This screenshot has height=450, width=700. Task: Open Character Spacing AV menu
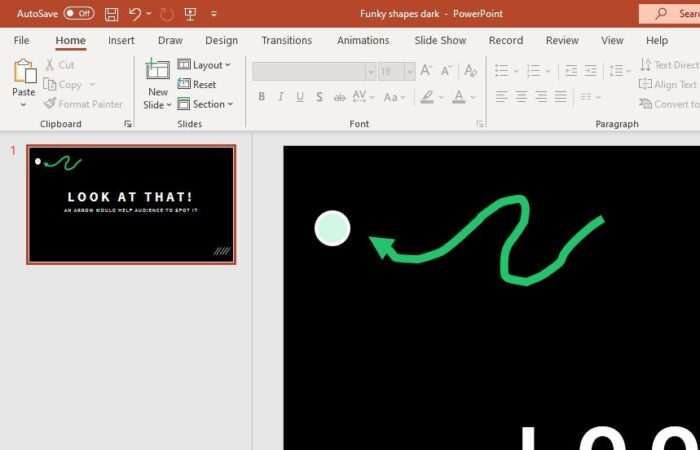tap(363, 96)
